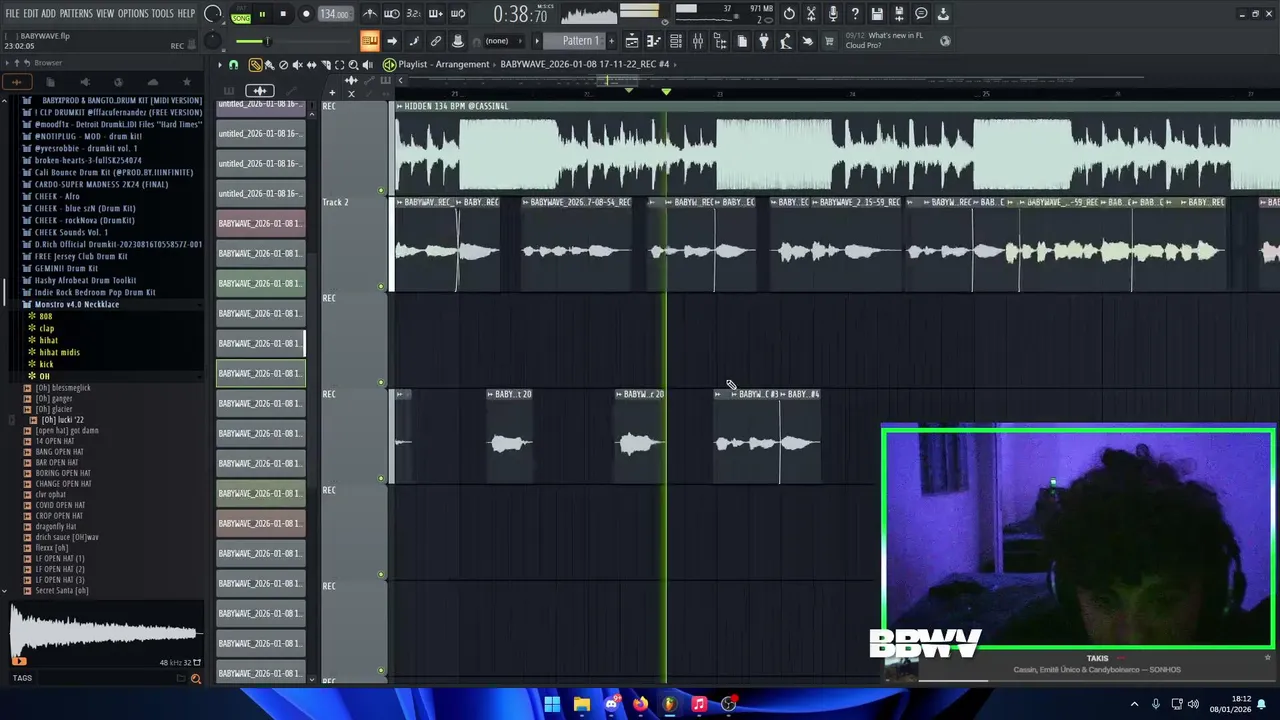Click the note/clip grouping icon
Image resolution: width=1280 pixels, height=720 pixels.
[x=414, y=41]
